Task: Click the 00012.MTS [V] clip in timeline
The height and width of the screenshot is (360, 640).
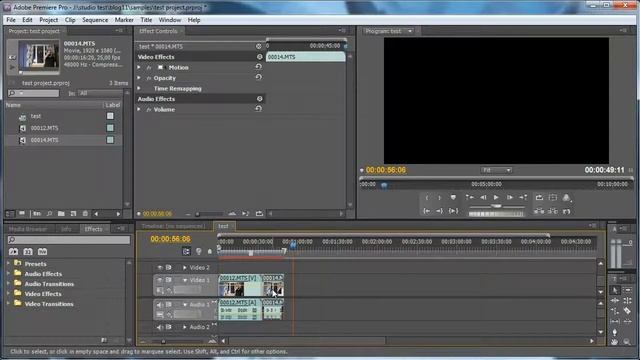Action: [x=240, y=285]
